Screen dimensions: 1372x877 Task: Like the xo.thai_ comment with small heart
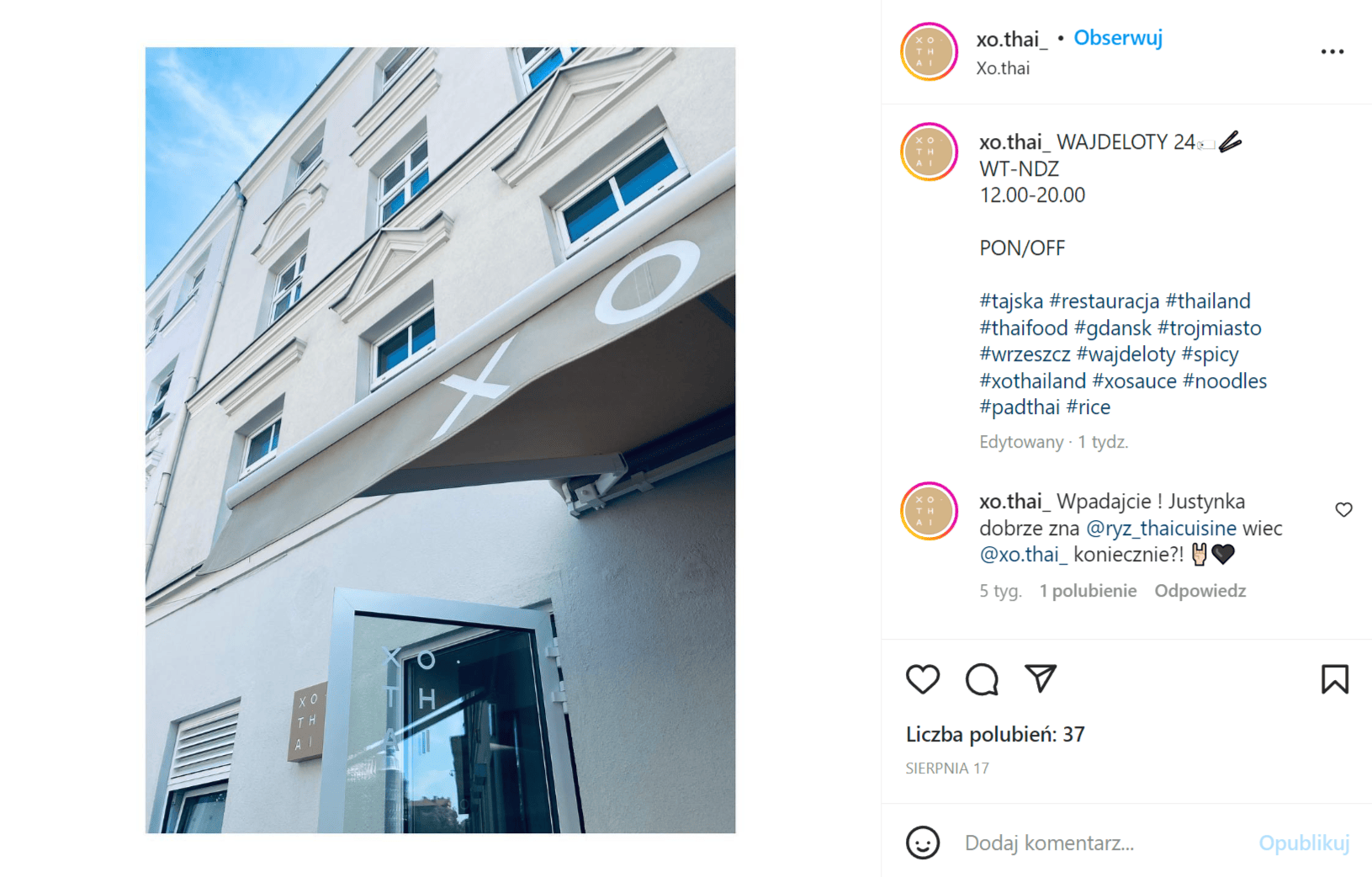[1343, 509]
